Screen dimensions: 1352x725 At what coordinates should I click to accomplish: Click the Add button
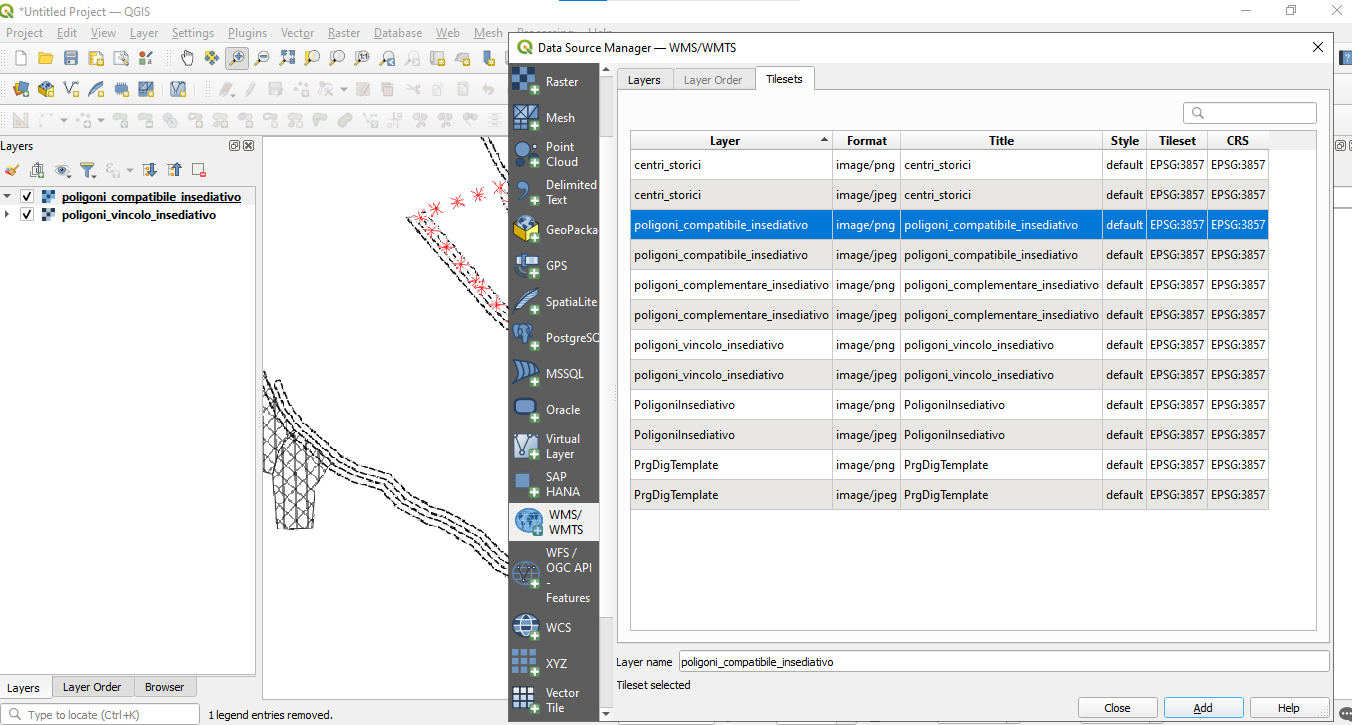(1203, 707)
